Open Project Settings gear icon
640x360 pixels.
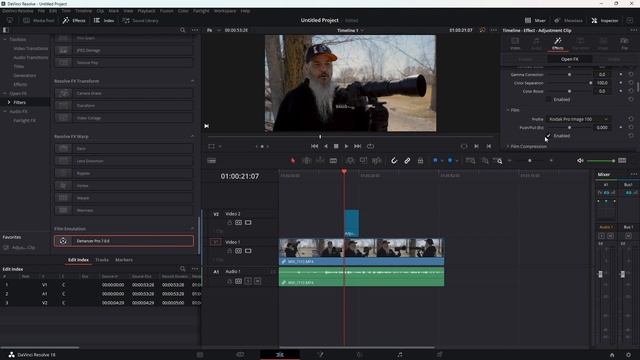(629, 355)
